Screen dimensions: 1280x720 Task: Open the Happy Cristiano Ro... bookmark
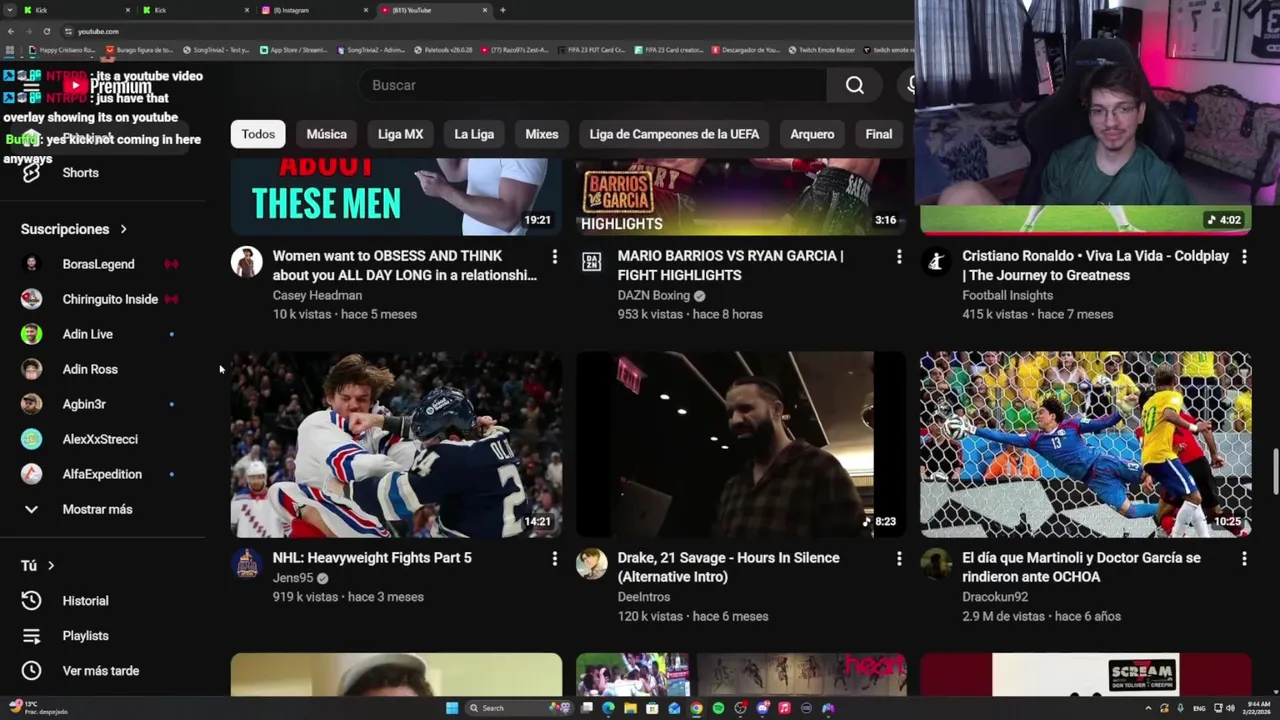pyautogui.click(x=62, y=50)
